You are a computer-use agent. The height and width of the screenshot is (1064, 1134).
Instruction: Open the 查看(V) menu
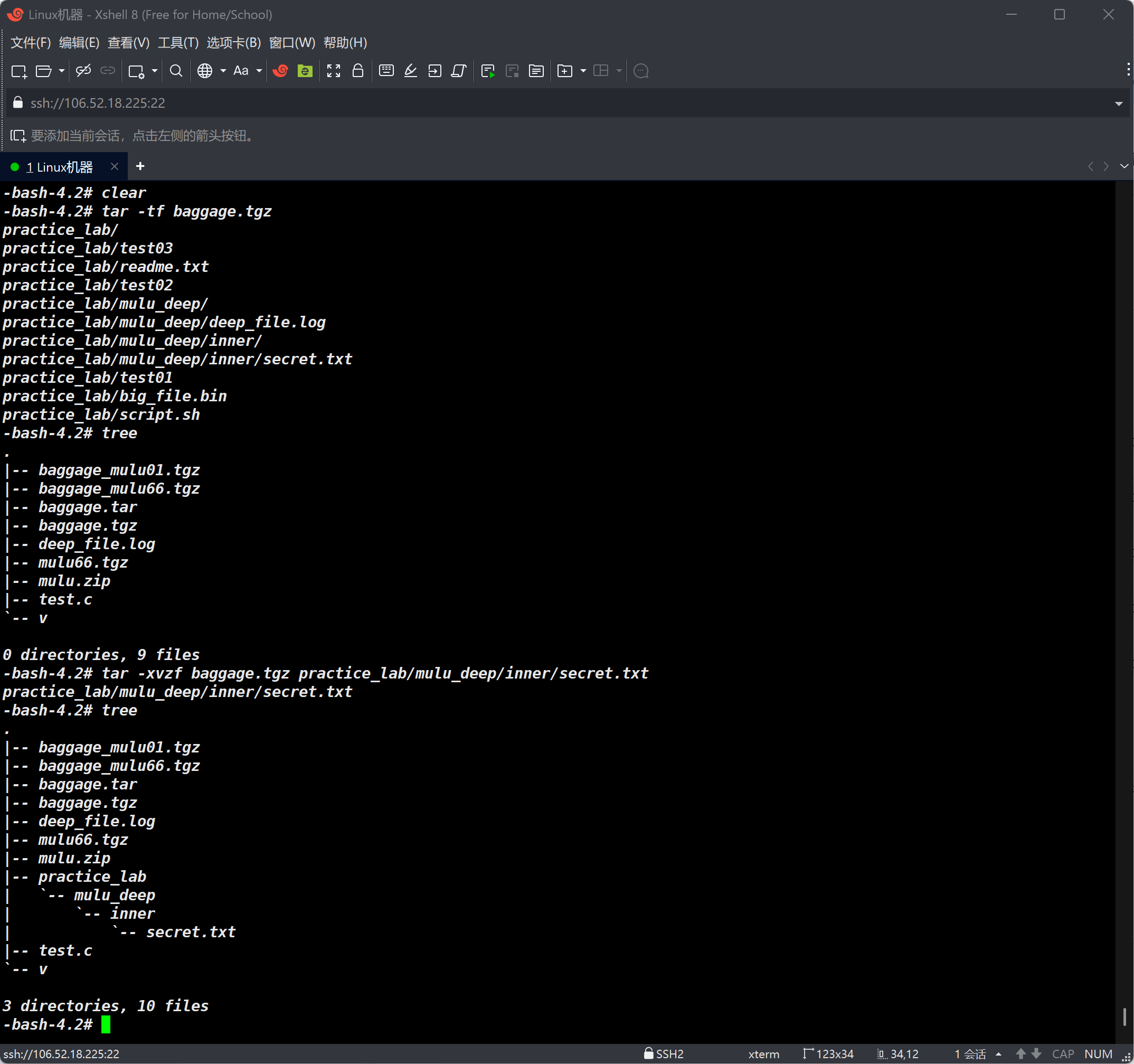(128, 43)
